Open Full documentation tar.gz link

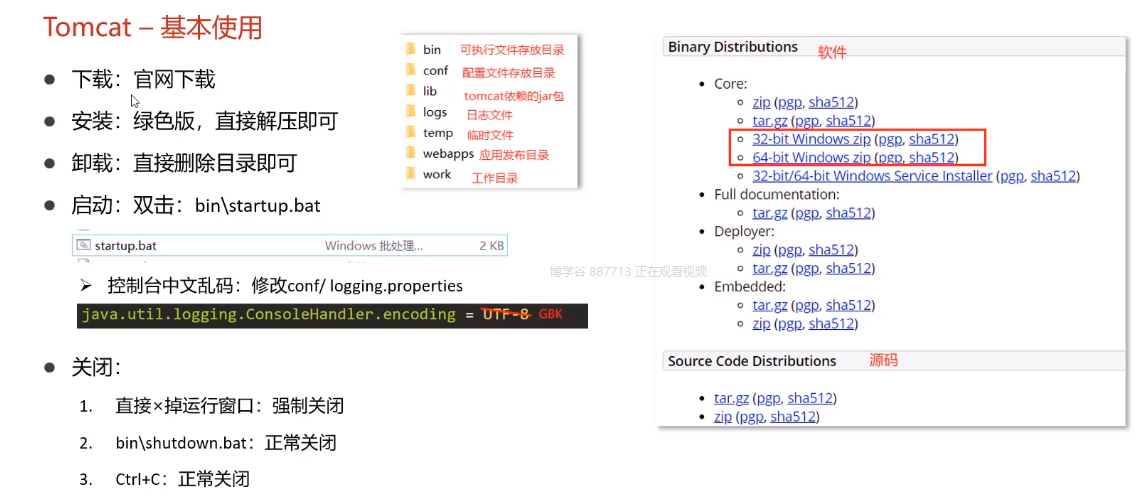(x=770, y=213)
